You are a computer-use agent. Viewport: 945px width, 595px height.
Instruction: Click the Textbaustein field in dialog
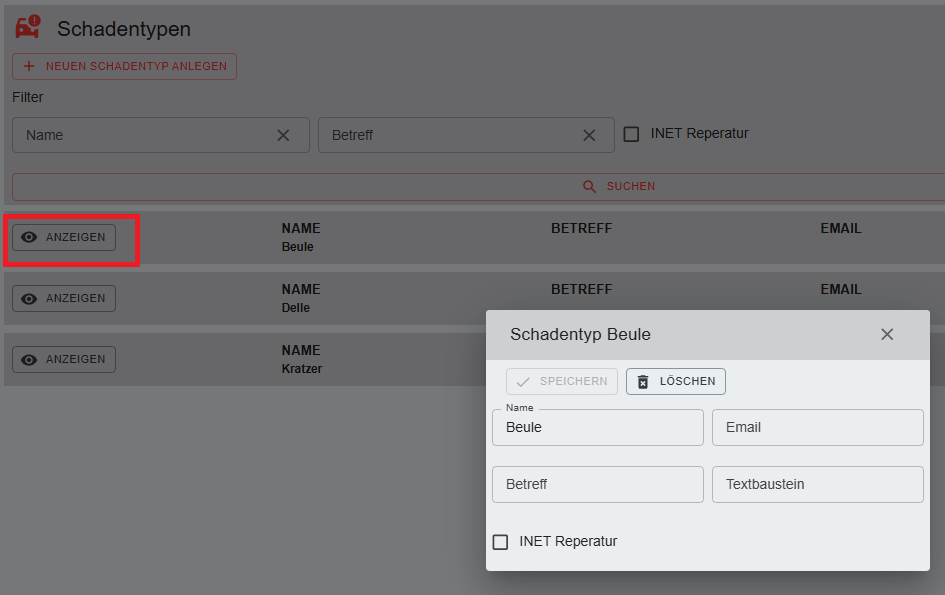pos(817,485)
